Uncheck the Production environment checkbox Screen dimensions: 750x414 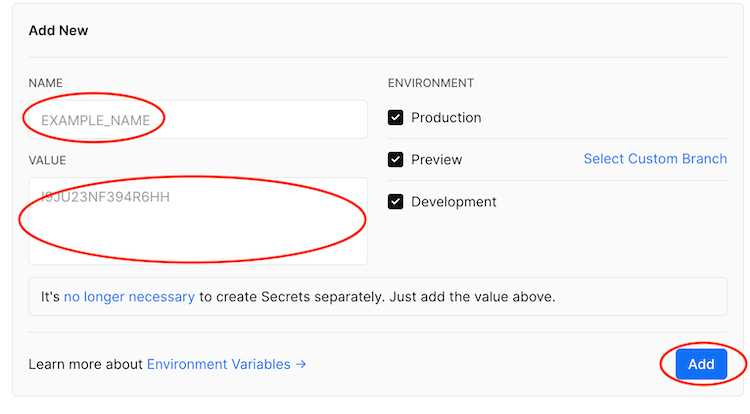coord(396,118)
